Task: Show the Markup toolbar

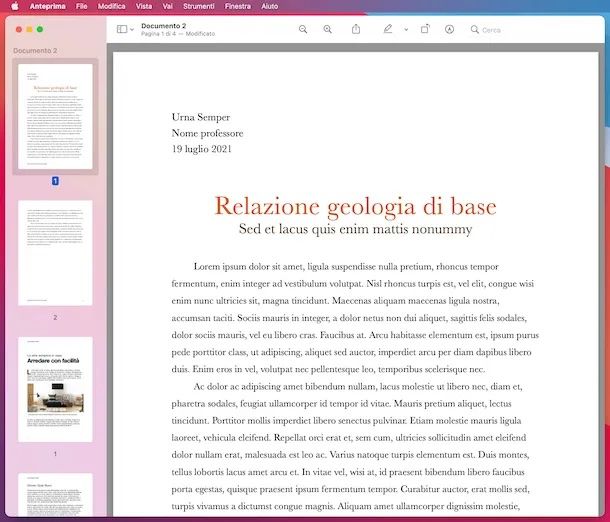Action: [449, 29]
